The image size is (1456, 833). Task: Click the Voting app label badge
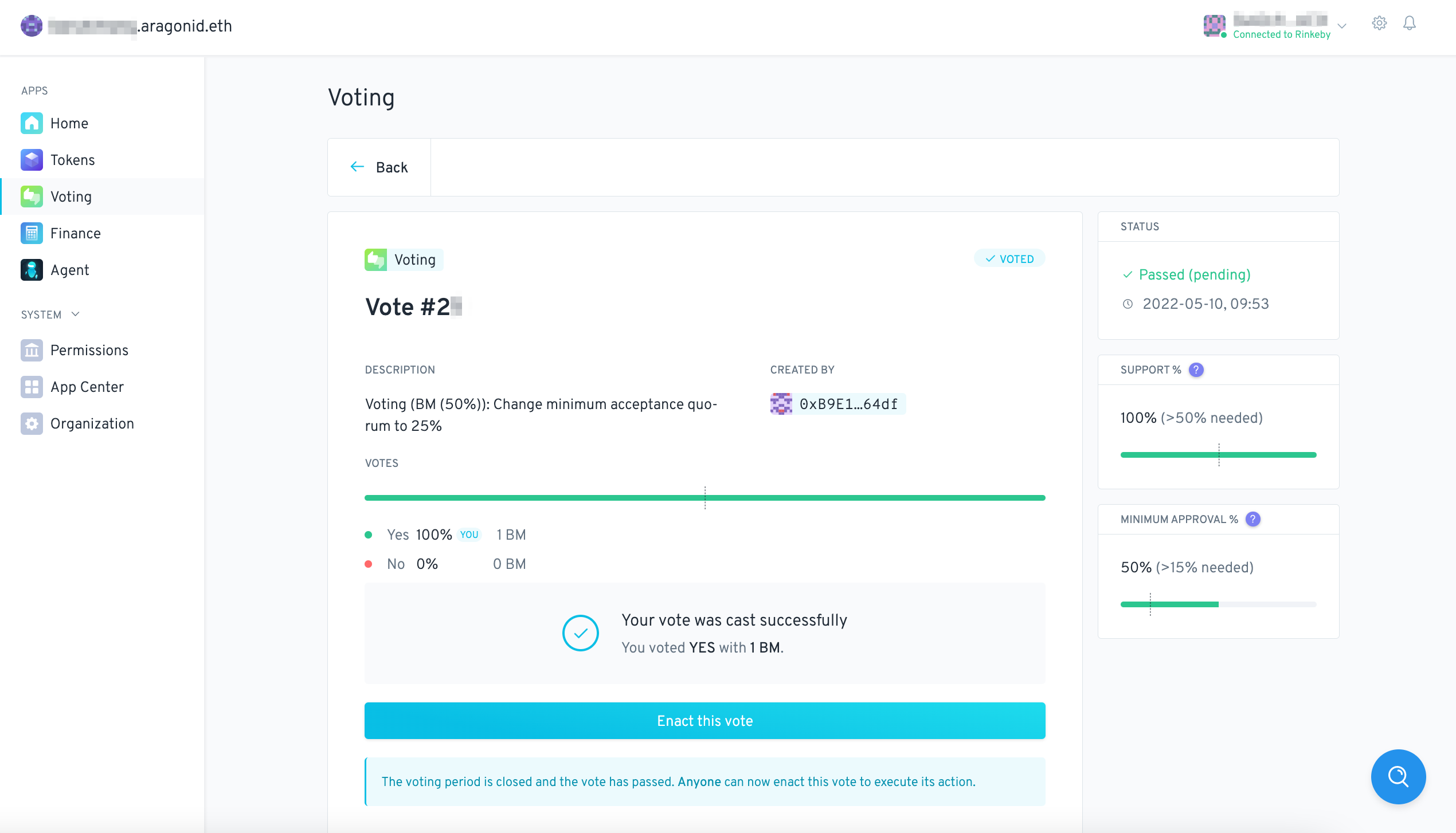tap(404, 260)
